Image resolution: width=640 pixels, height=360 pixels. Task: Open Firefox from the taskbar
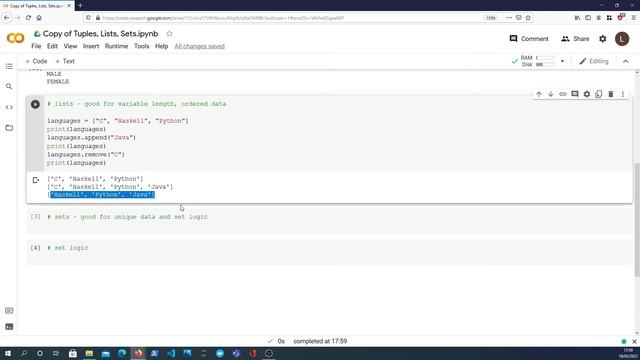[x=138, y=353]
